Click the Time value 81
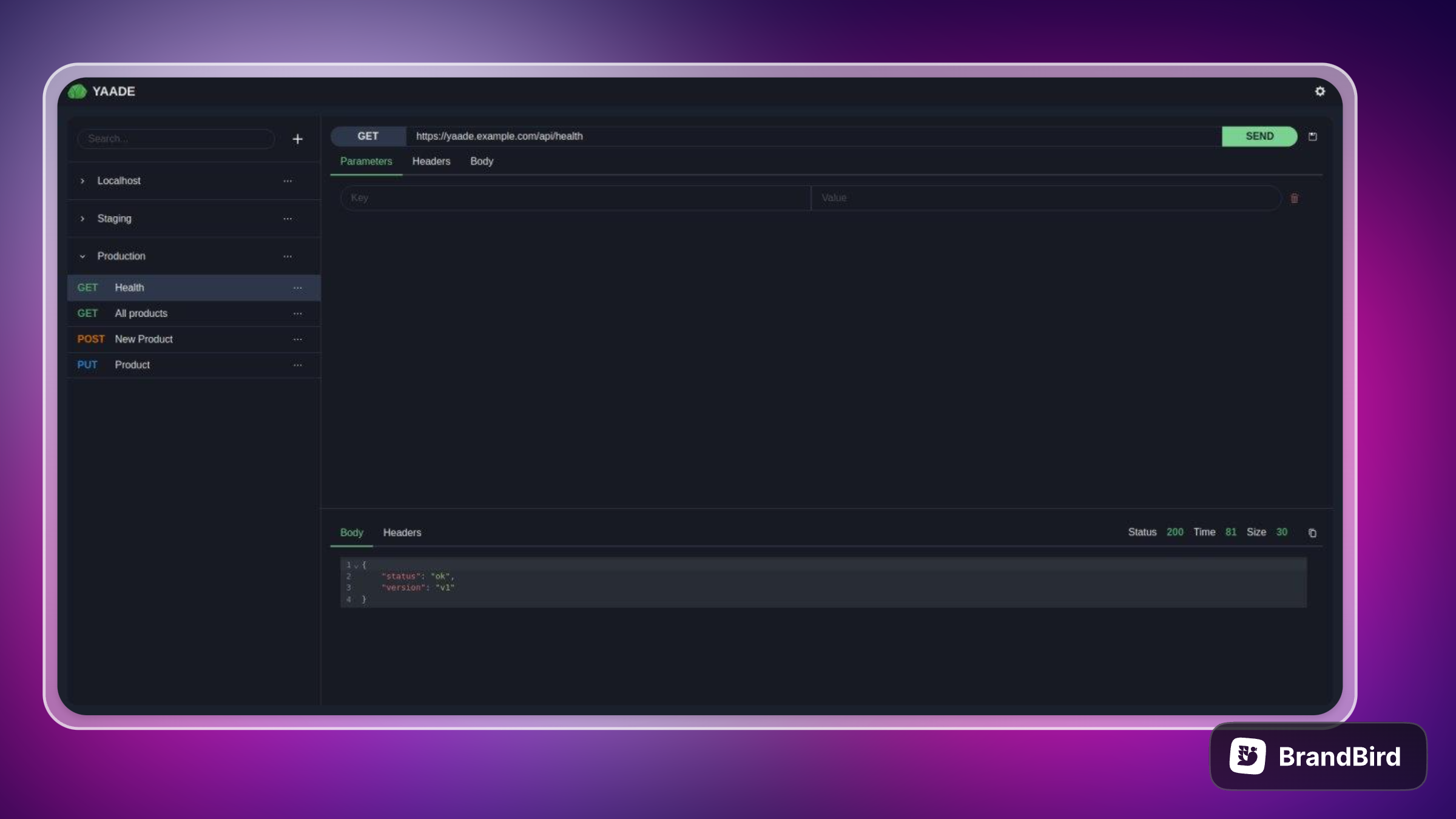 pos(1230,532)
